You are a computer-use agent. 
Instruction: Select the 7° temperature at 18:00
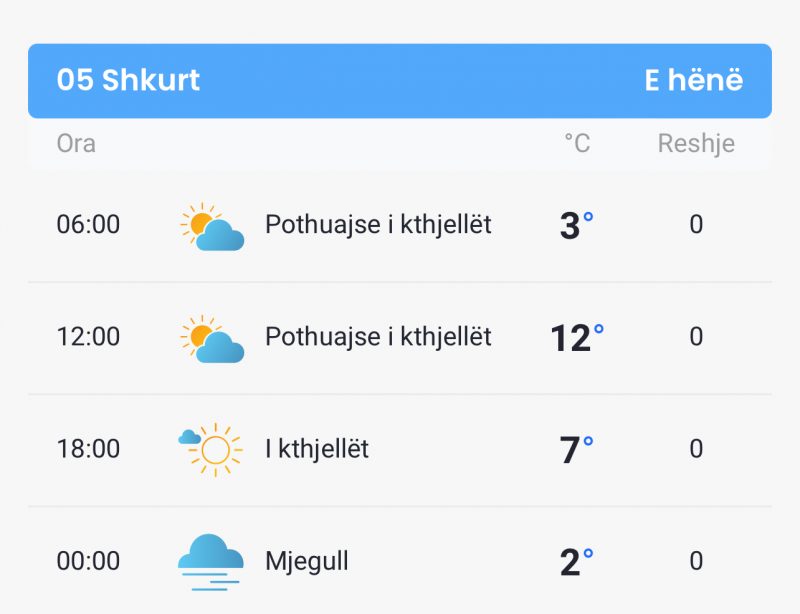pyautogui.click(x=576, y=450)
